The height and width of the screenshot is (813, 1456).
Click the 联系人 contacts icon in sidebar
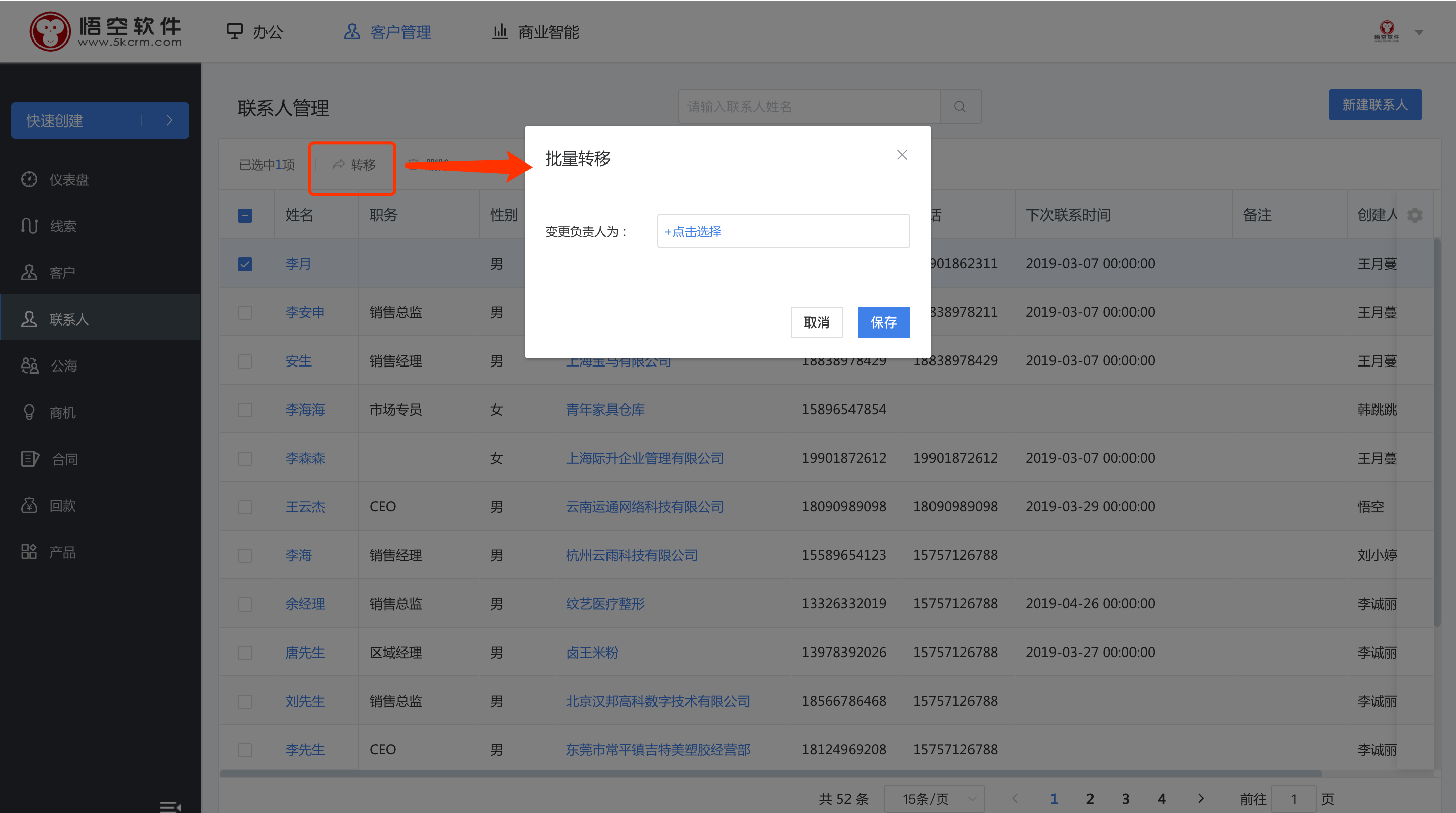click(29, 319)
